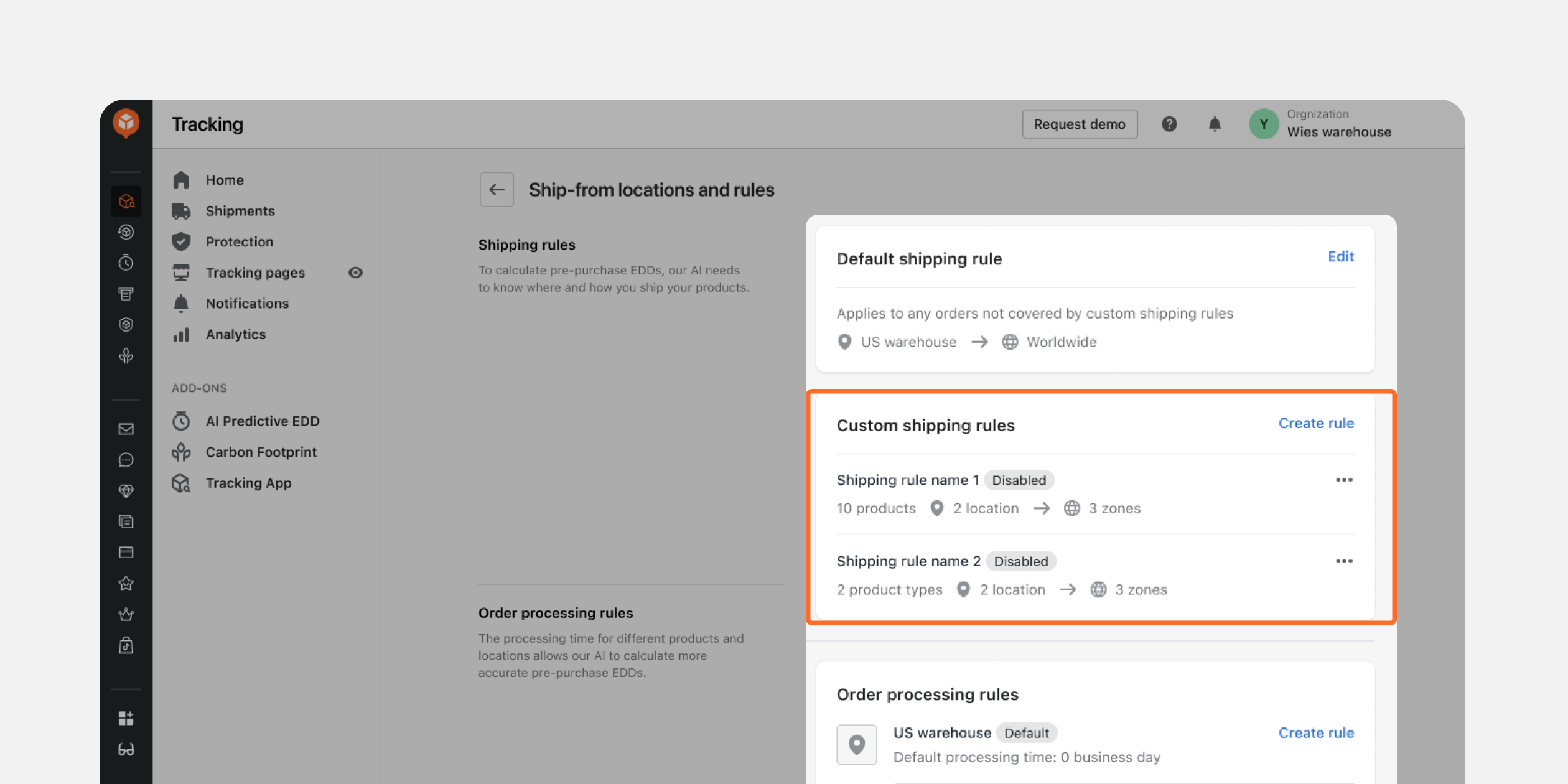Open the add apps grid icon
The width and height of the screenshot is (1568, 784).
tap(126, 718)
